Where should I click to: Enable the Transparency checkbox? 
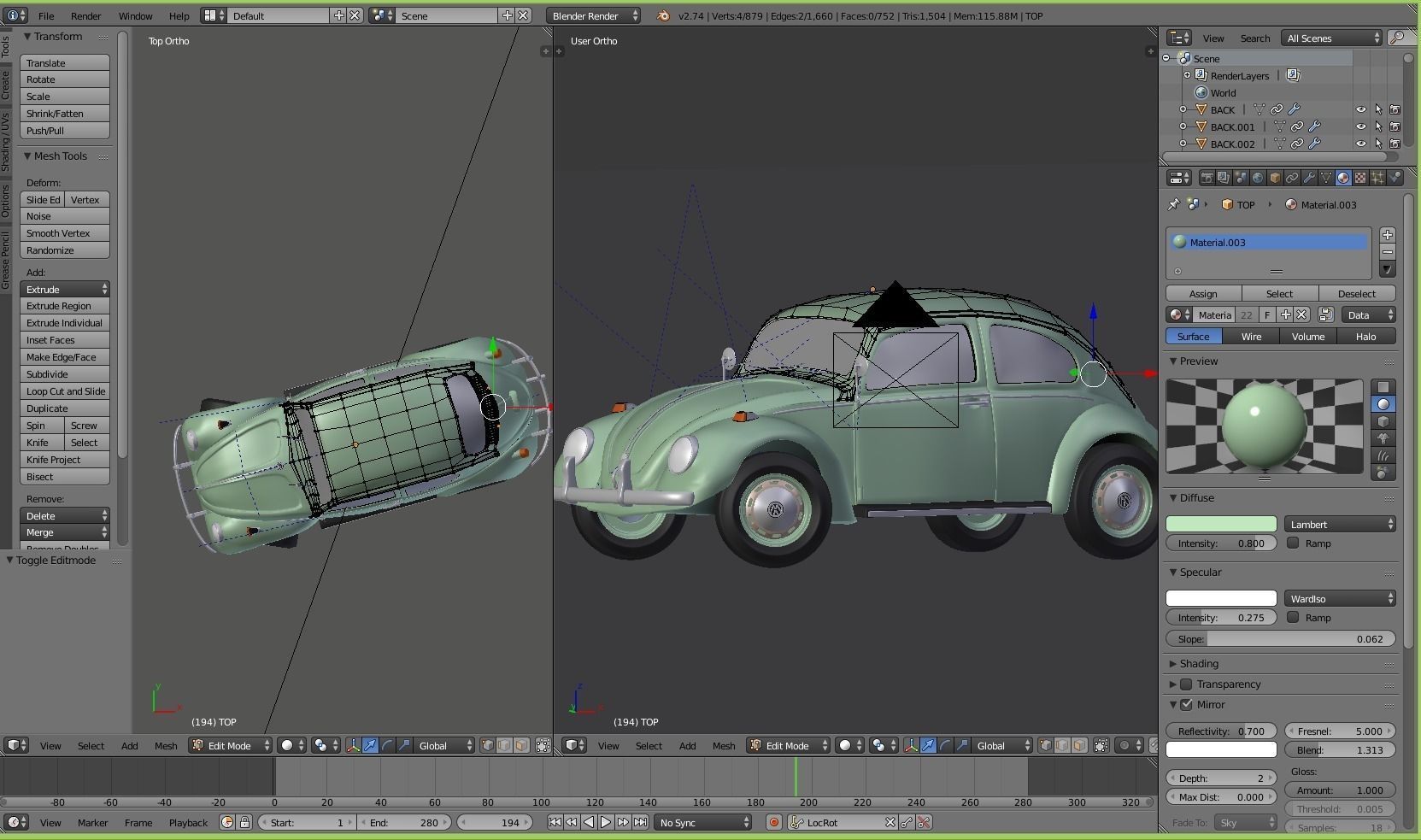pyautogui.click(x=1186, y=684)
